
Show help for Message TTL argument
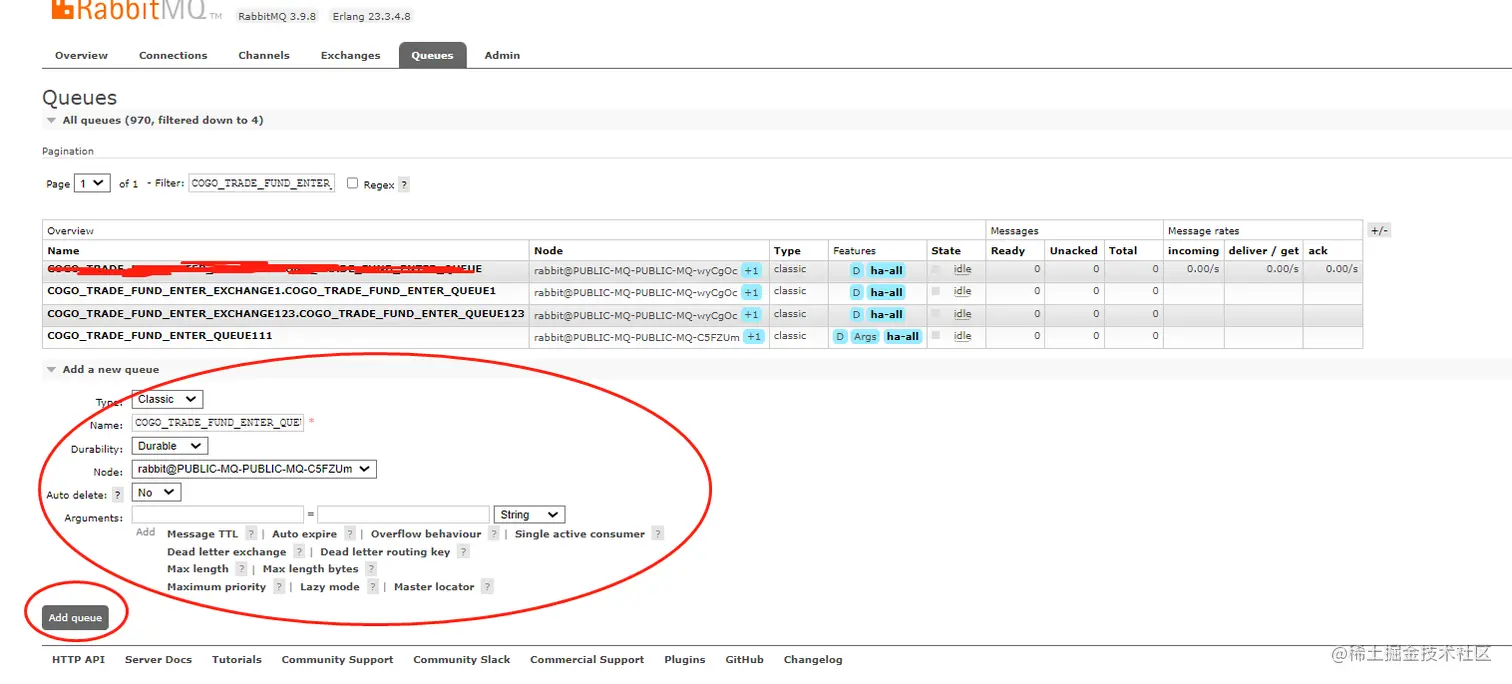[251, 534]
